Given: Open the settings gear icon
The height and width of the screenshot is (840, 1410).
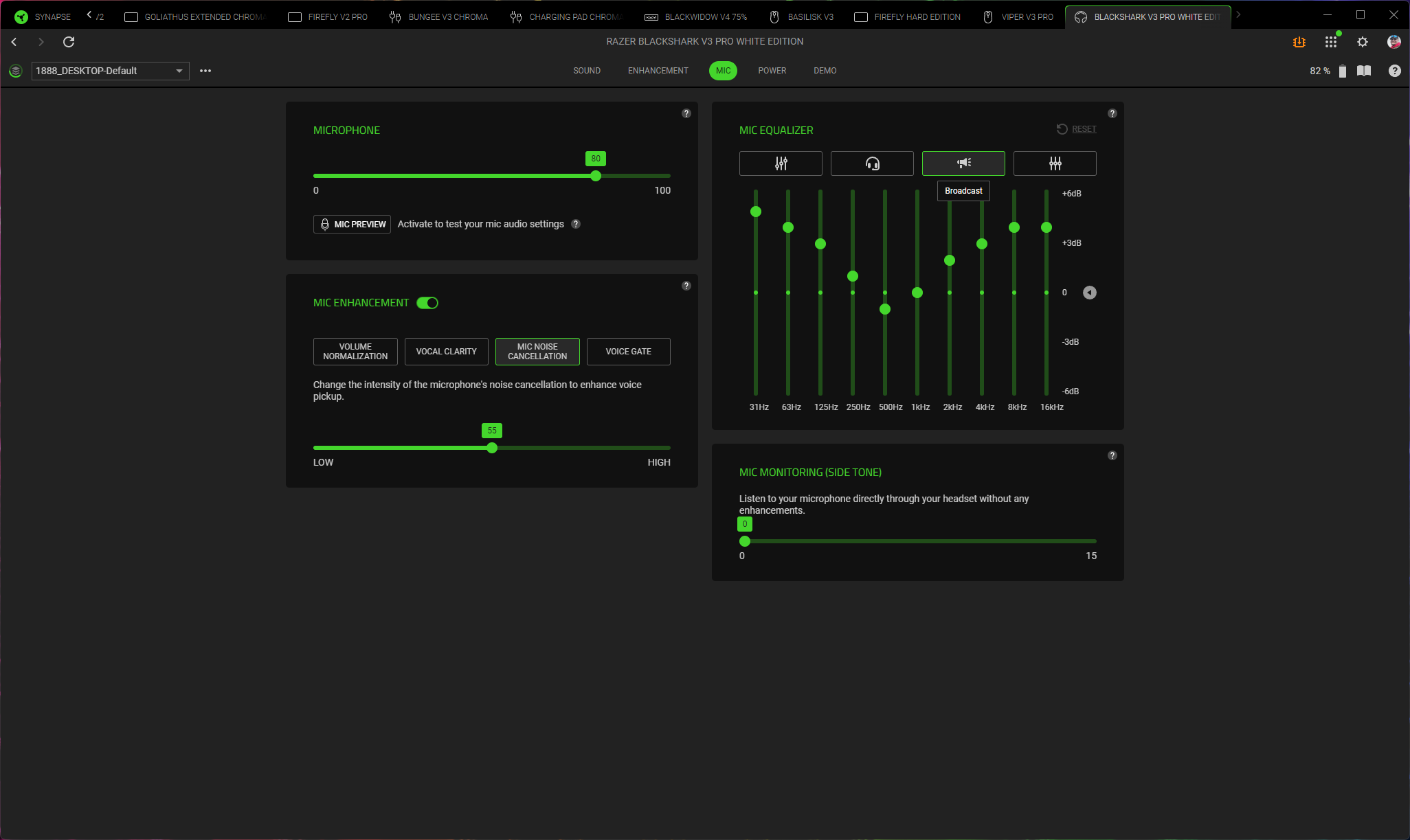Looking at the screenshot, I should coord(1363,42).
